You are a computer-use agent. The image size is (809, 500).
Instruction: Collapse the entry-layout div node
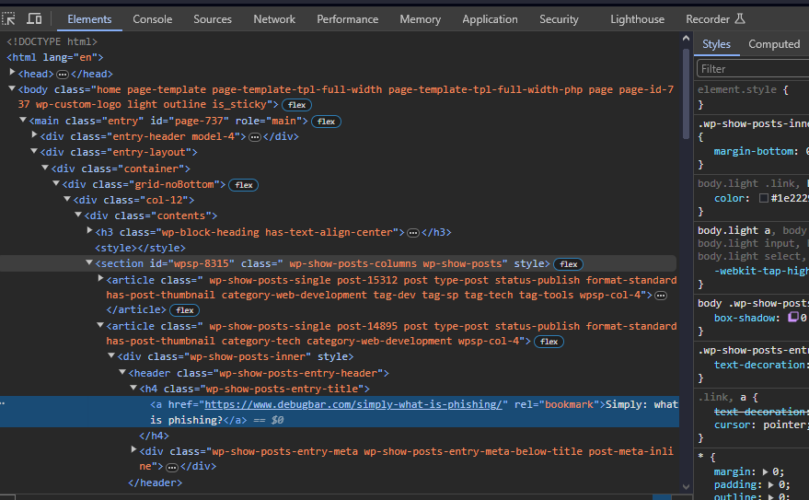click(x=34, y=151)
